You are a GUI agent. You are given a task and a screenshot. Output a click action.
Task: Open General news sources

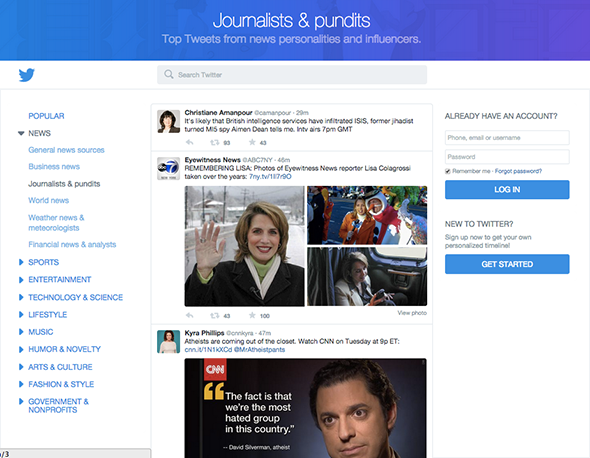(x=66, y=150)
